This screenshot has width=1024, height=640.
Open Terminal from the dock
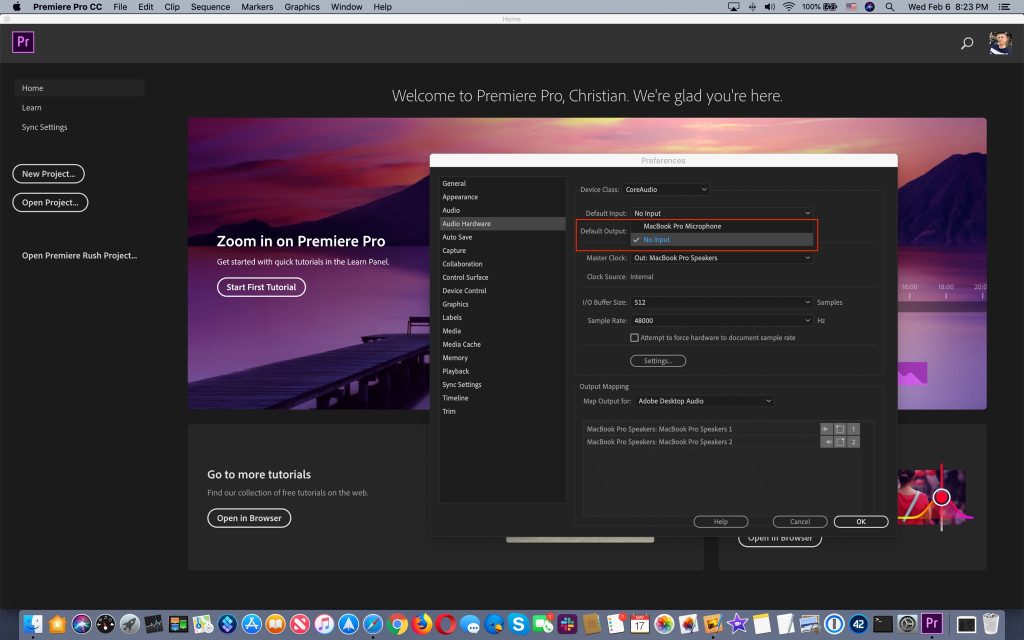[883, 624]
